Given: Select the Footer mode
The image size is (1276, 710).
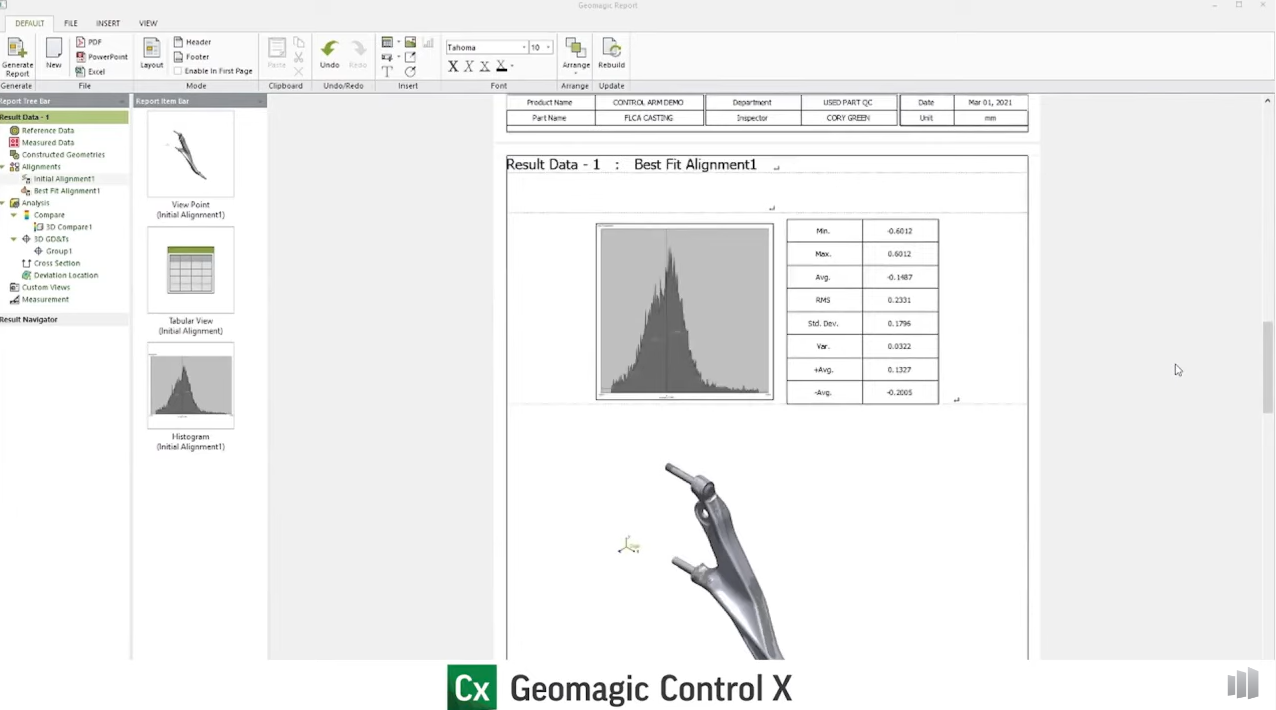Looking at the screenshot, I should point(191,57).
